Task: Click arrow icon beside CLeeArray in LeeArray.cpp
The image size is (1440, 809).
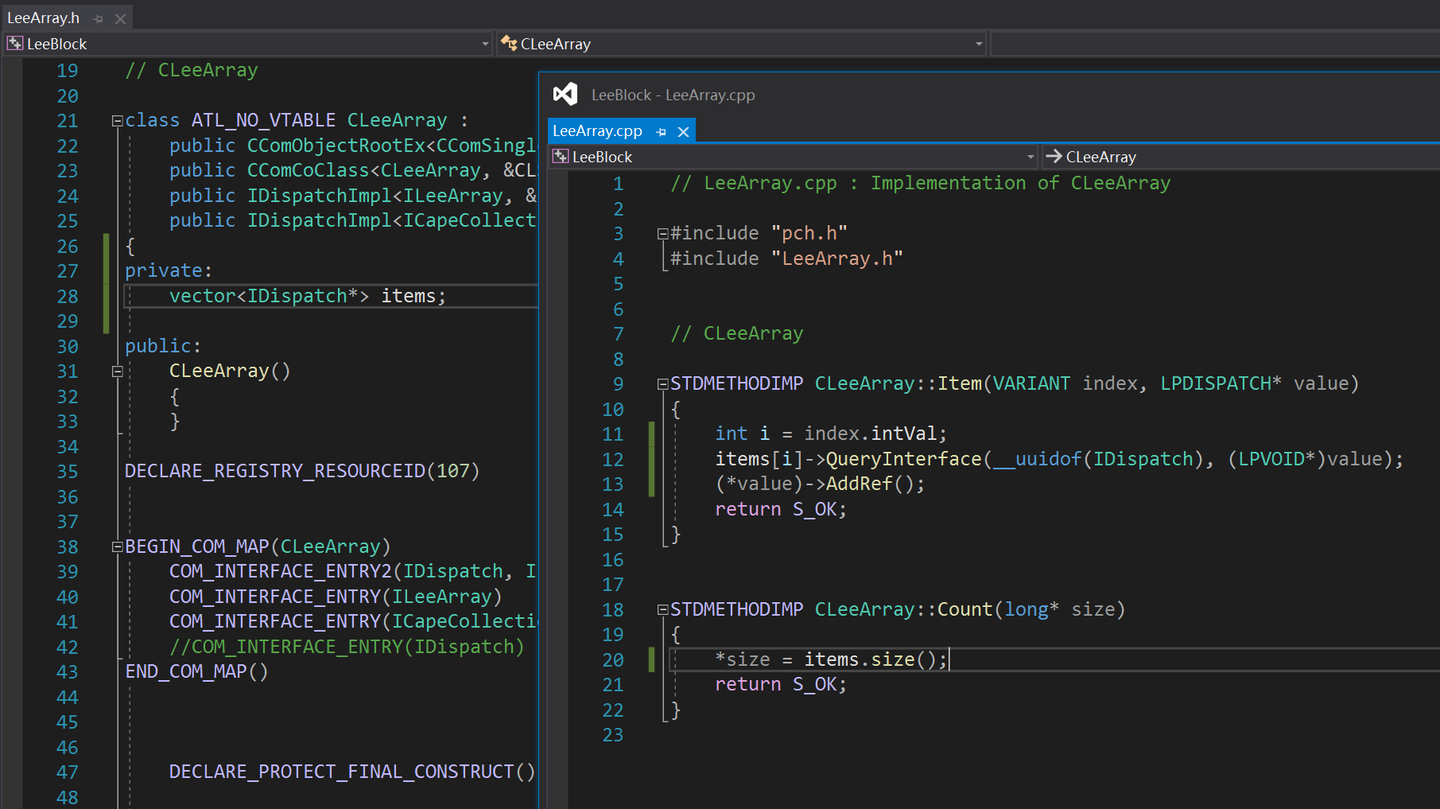Action: pos(1053,157)
